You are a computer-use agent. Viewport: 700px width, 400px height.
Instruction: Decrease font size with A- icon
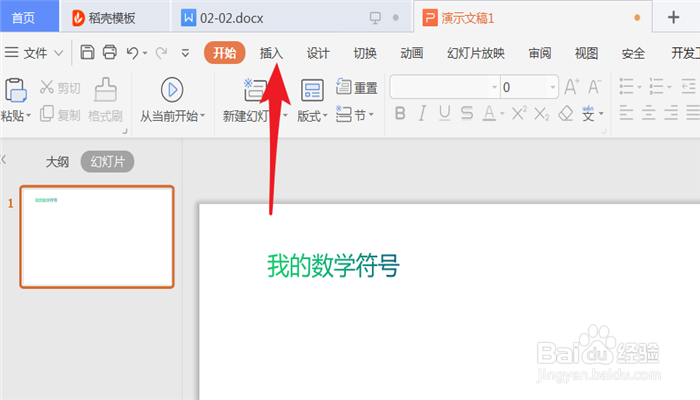point(594,87)
